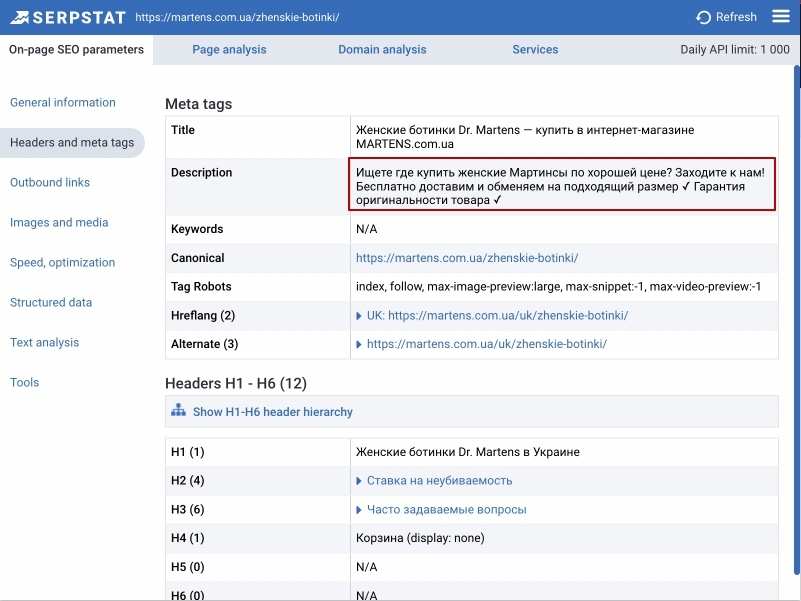801x601 pixels.
Task: Click the Alternate (3) row label
Action: pyautogui.click(x=204, y=344)
